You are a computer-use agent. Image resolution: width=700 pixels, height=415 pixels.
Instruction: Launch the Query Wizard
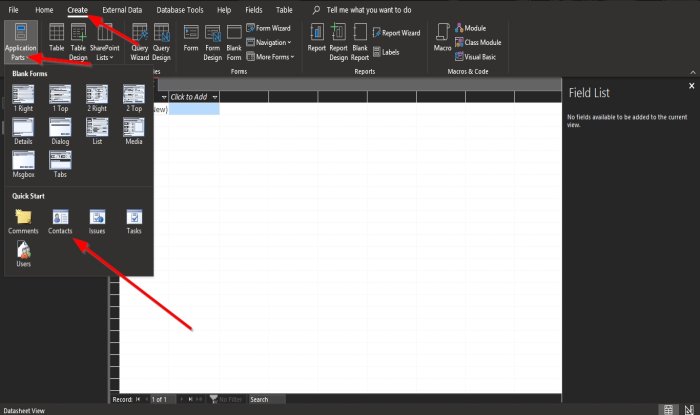[x=139, y=42]
